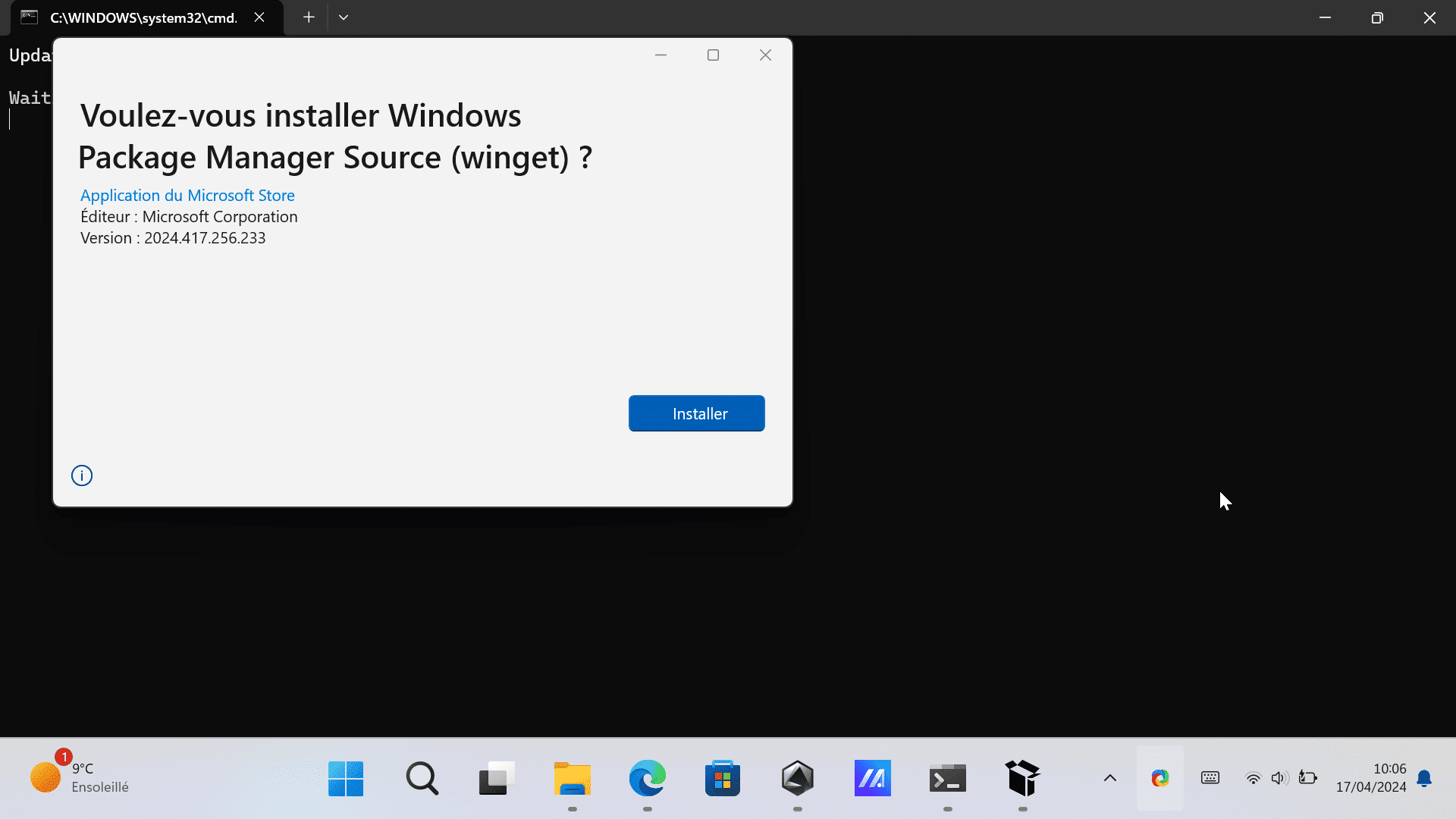Open the Windows Start menu
Screen dimensions: 1456x819
tap(346, 778)
